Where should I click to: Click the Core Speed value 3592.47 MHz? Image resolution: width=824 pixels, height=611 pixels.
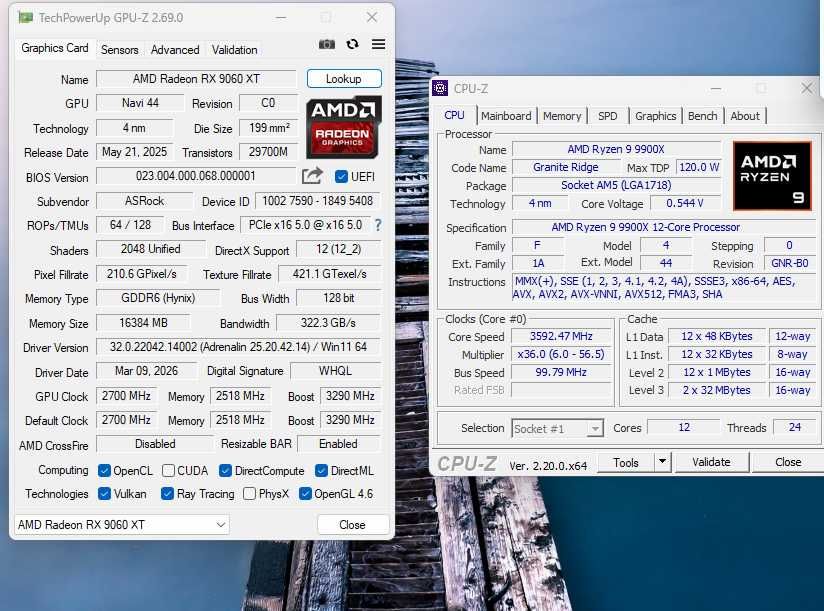[x=561, y=336]
